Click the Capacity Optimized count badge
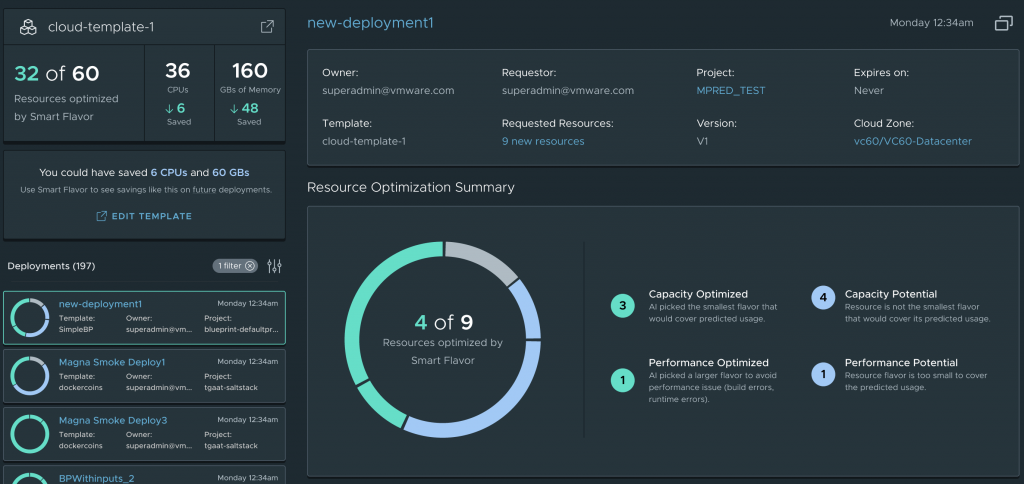Viewport: 1024px width, 484px height. tap(622, 306)
